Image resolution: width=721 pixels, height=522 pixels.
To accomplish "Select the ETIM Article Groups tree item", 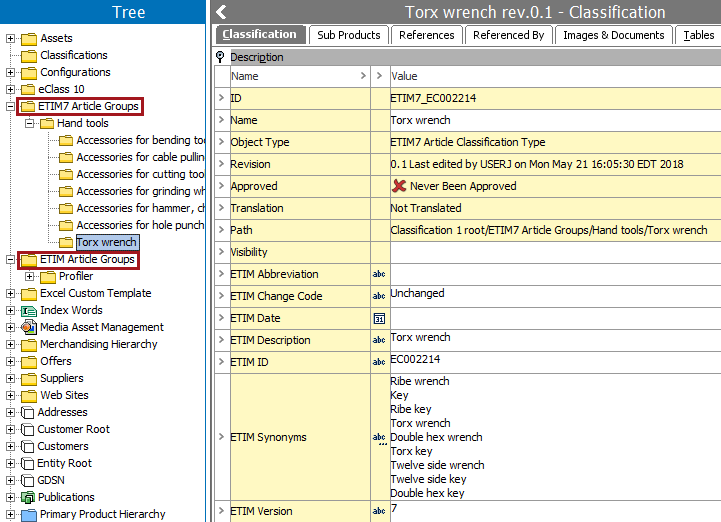I will coord(87,260).
